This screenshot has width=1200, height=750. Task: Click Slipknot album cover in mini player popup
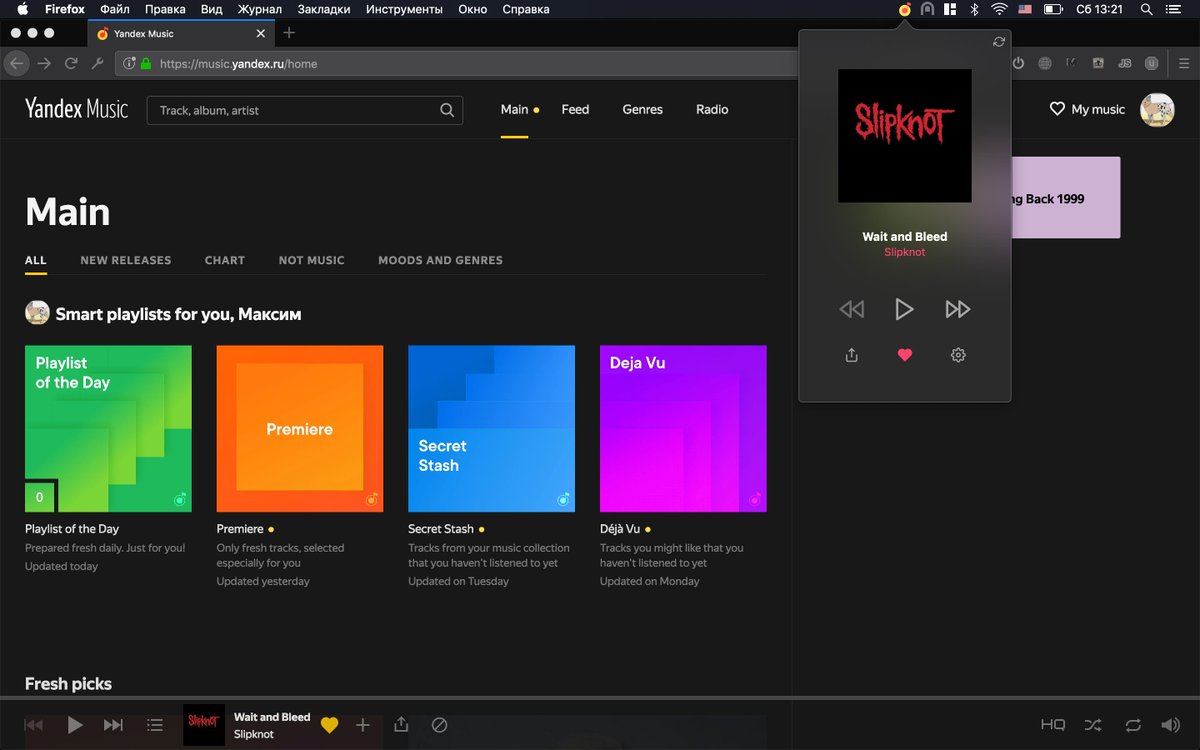coord(904,135)
